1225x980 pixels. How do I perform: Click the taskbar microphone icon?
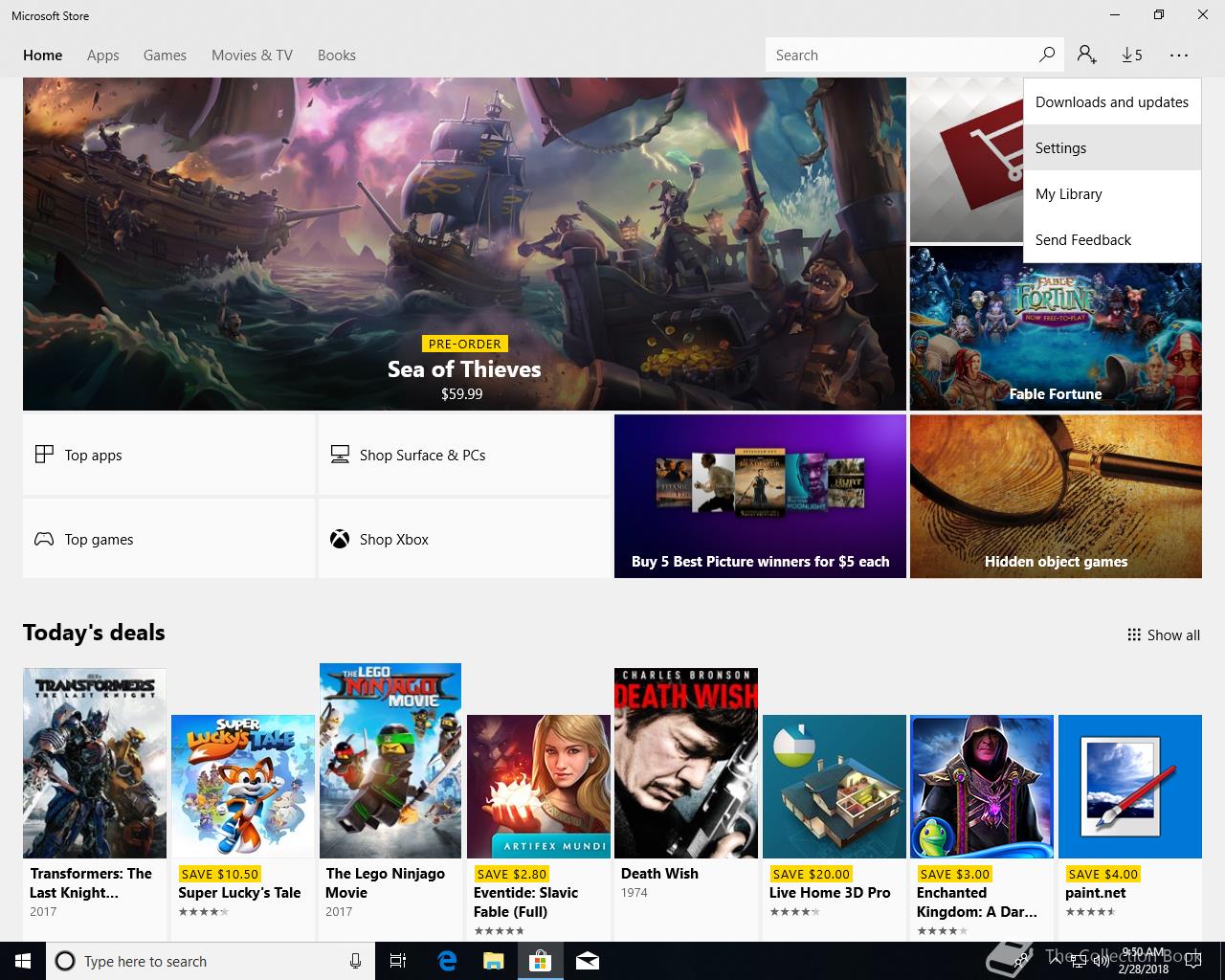click(355, 961)
